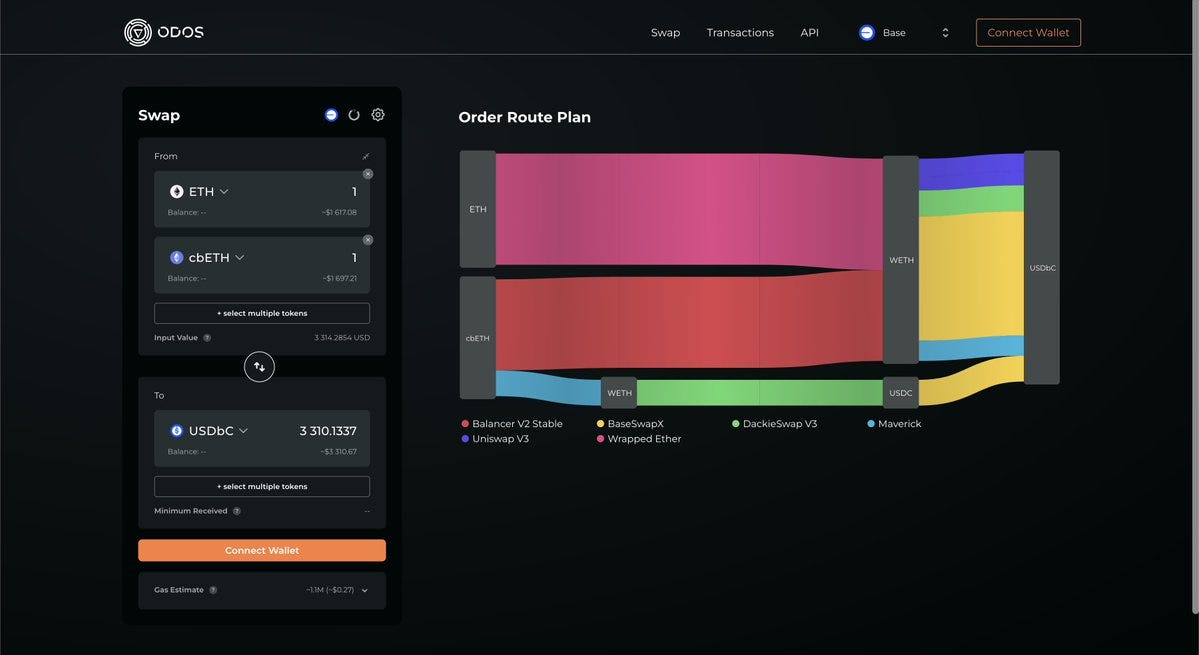
Task: Click DackieSwap V3 legend swatch
Action: click(x=736, y=424)
